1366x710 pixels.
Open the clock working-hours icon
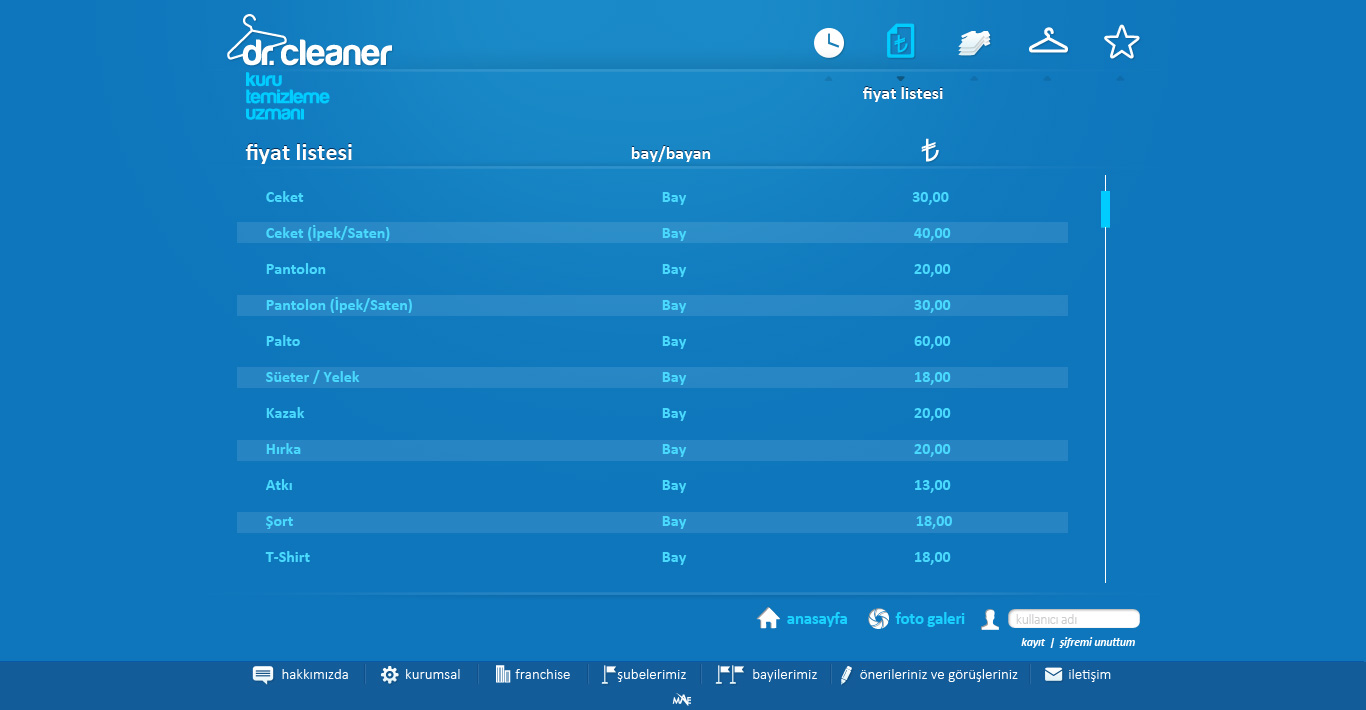pyautogui.click(x=829, y=43)
